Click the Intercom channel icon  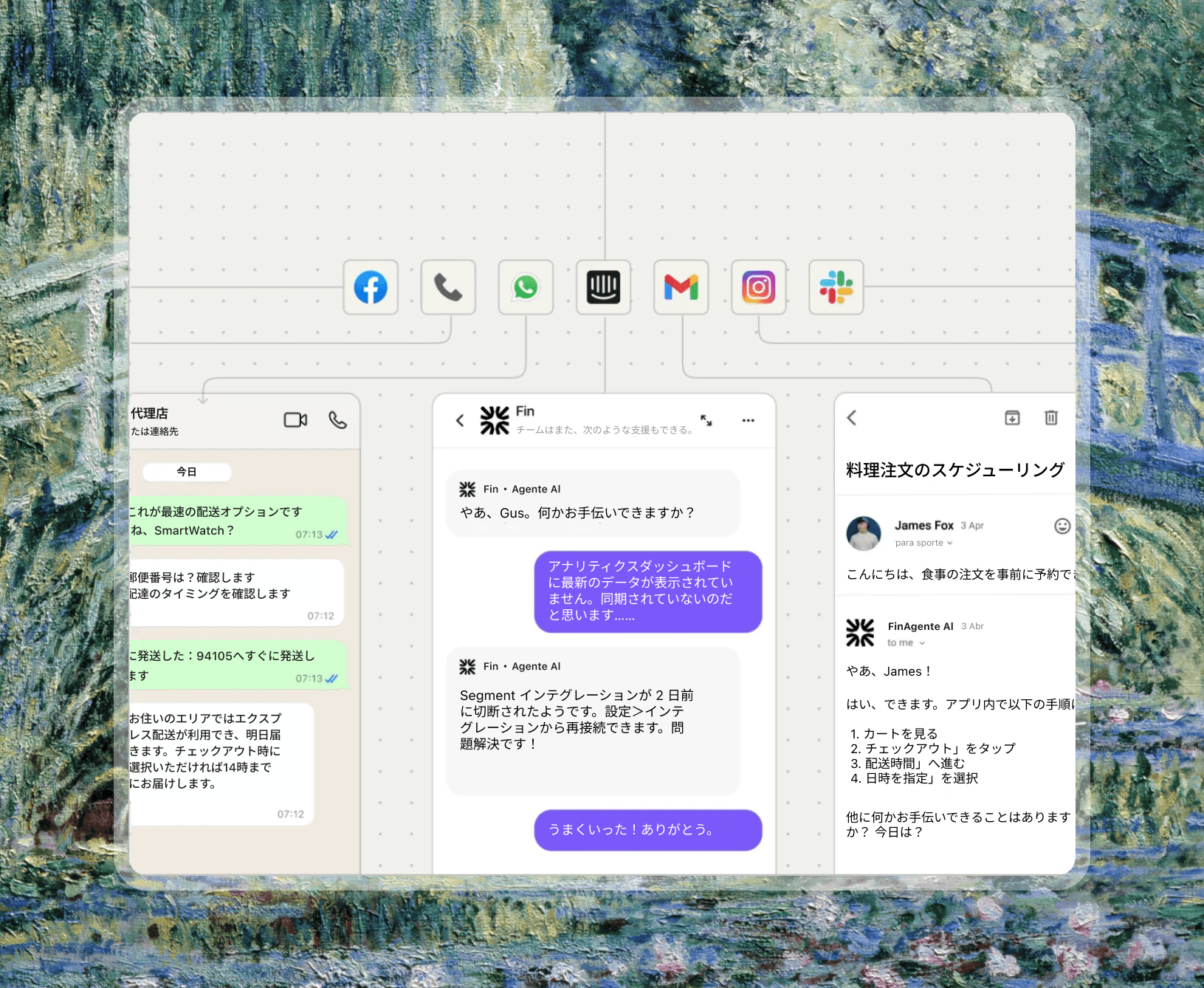pos(603,287)
